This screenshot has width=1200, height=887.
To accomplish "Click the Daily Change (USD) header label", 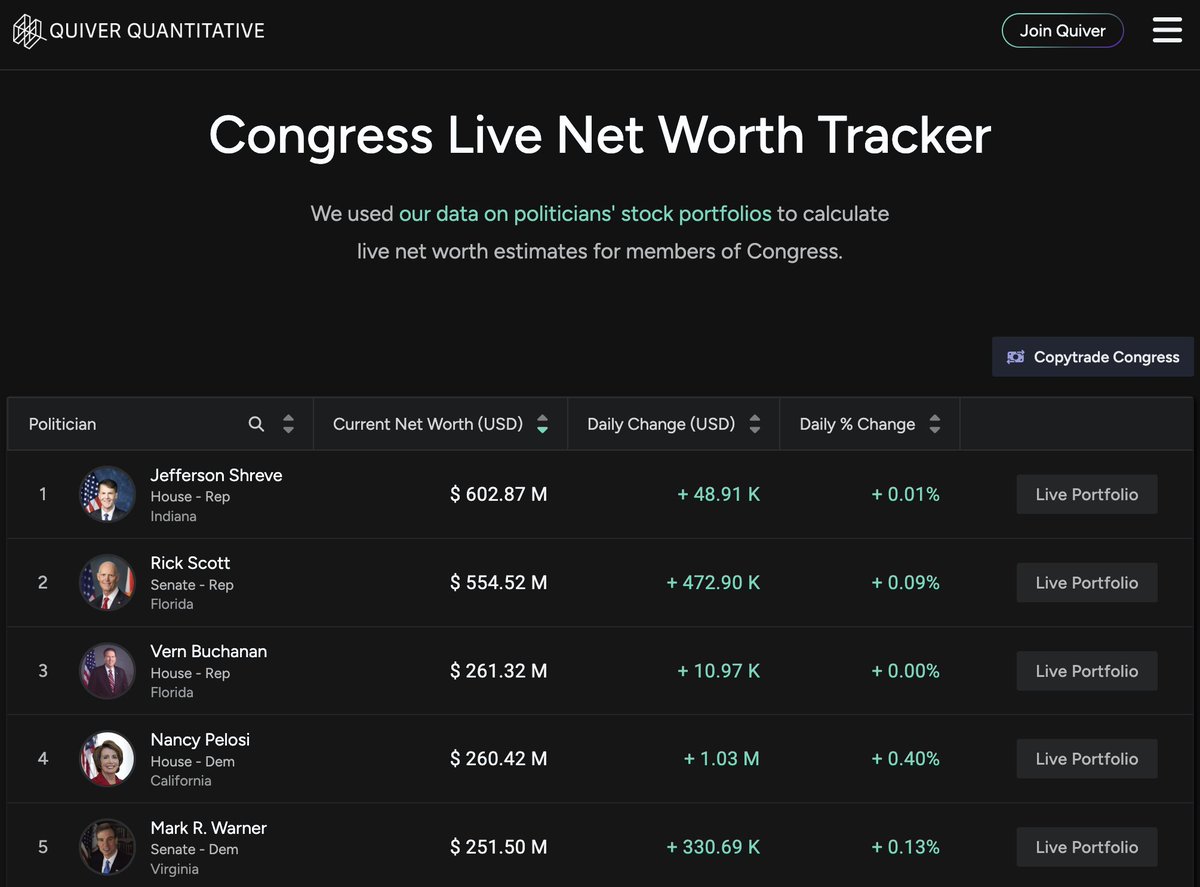I will point(661,424).
